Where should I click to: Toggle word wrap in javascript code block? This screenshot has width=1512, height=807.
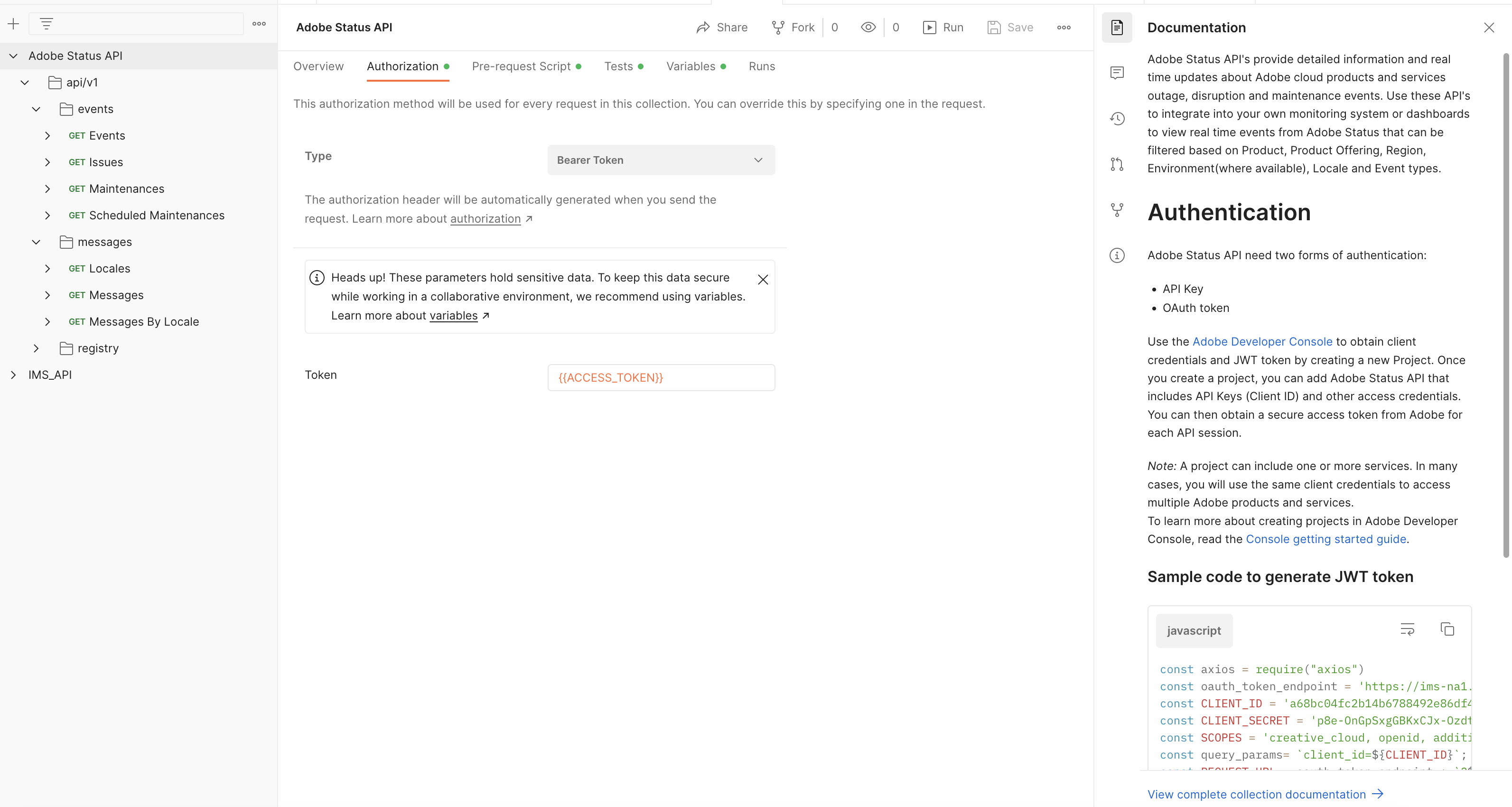click(1407, 629)
